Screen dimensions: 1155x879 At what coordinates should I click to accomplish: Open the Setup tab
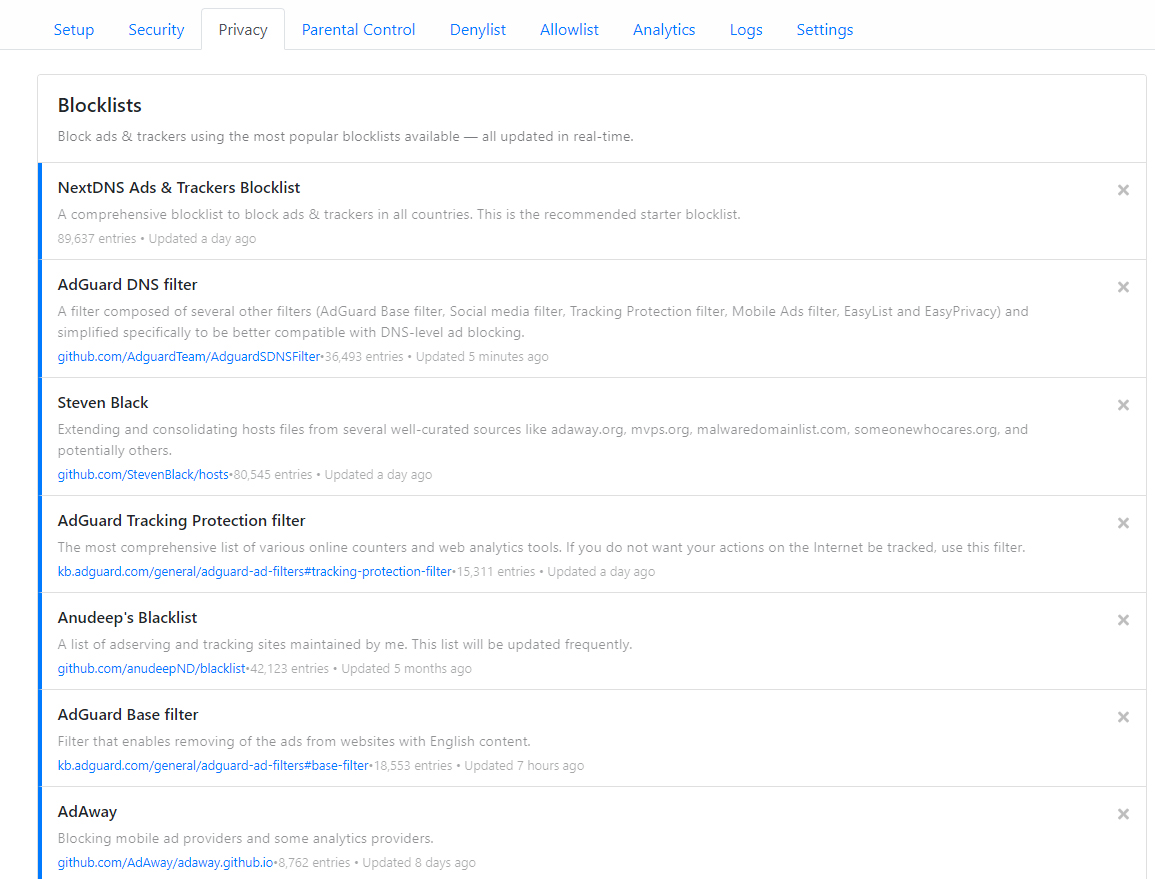pos(74,30)
